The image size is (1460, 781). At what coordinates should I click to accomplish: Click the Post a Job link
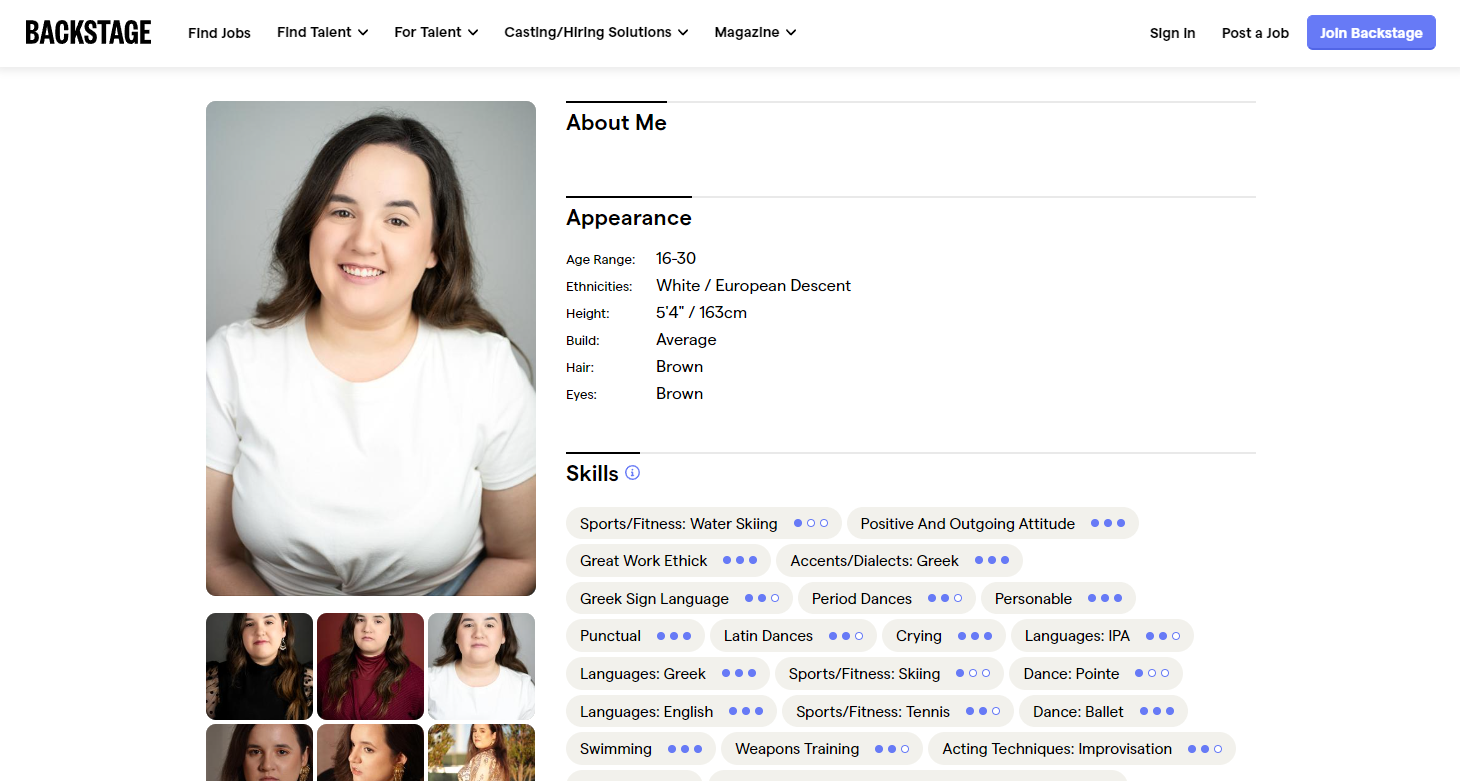(x=1255, y=33)
